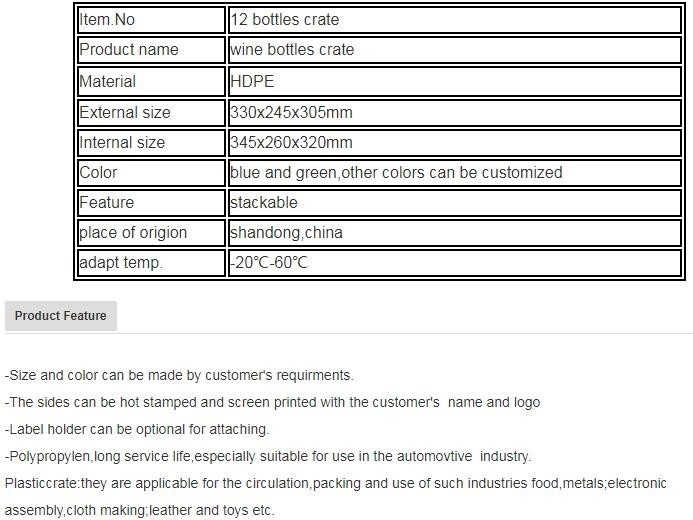Click the Polypropylen long service life line
The height and width of the screenshot is (520, 693).
pyautogui.click(x=268, y=456)
